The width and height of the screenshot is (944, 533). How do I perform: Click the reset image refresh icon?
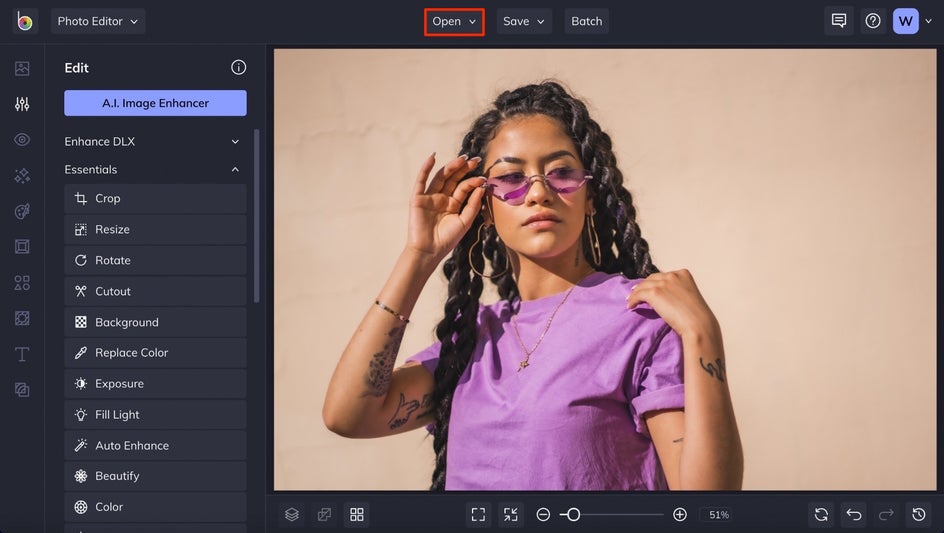point(821,514)
